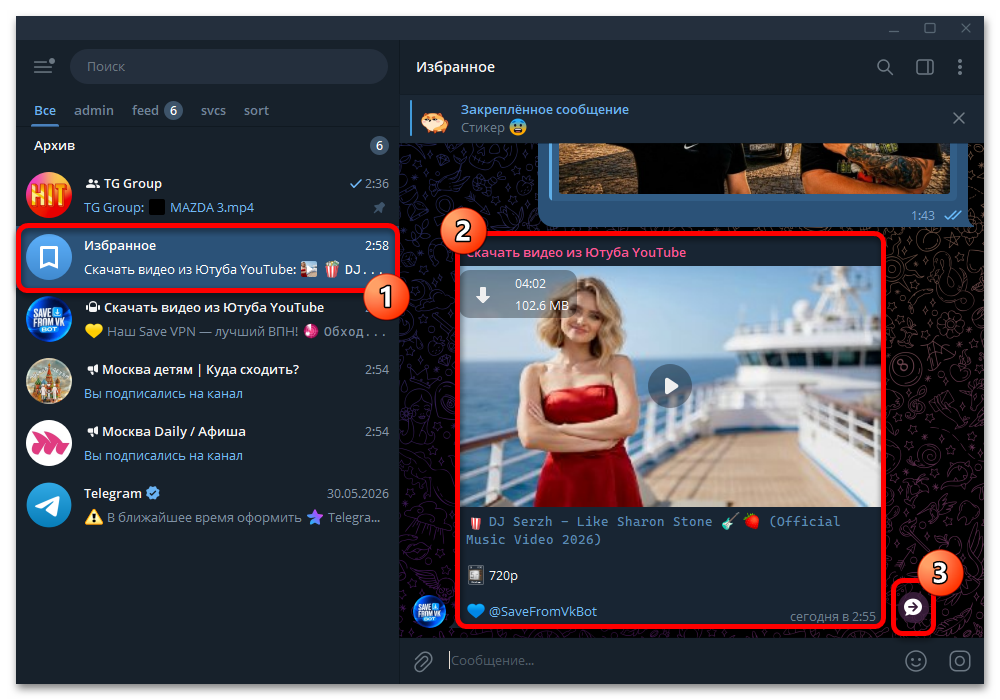Play the DJ Serzh video
Image resolution: width=1000 pixels, height=700 pixels.
coord(670,386)
